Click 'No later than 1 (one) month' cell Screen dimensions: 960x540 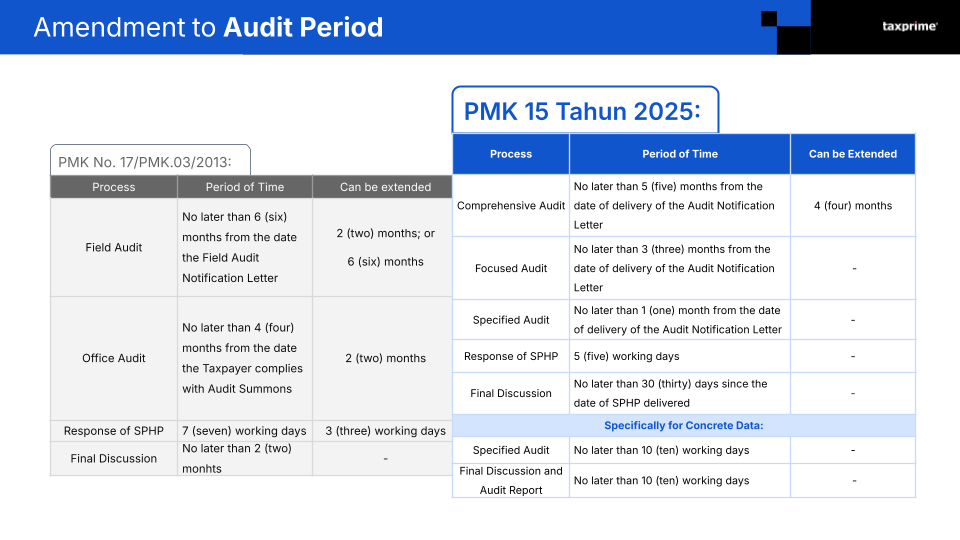(680, 320)
